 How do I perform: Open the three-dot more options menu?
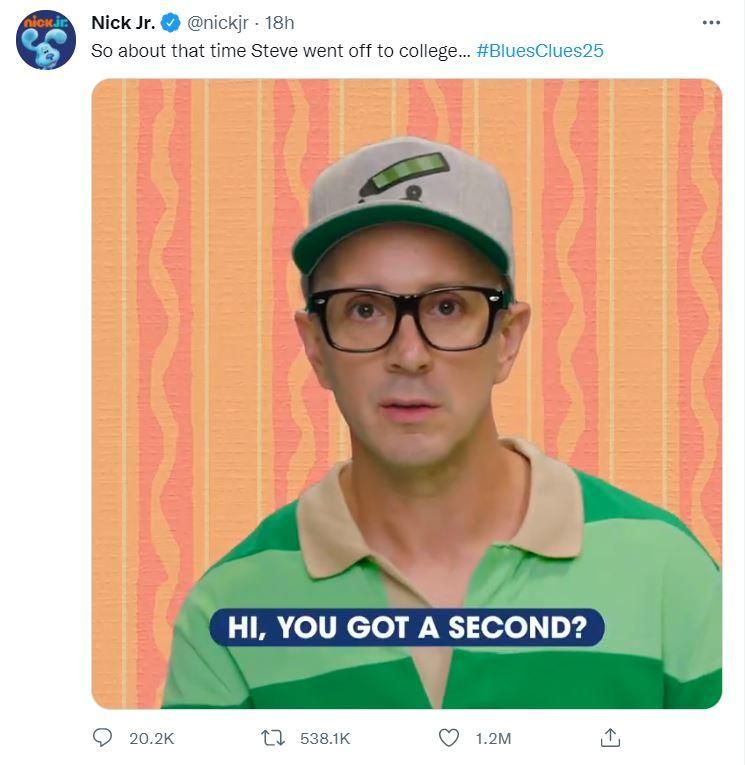click(x=711, y=23)
